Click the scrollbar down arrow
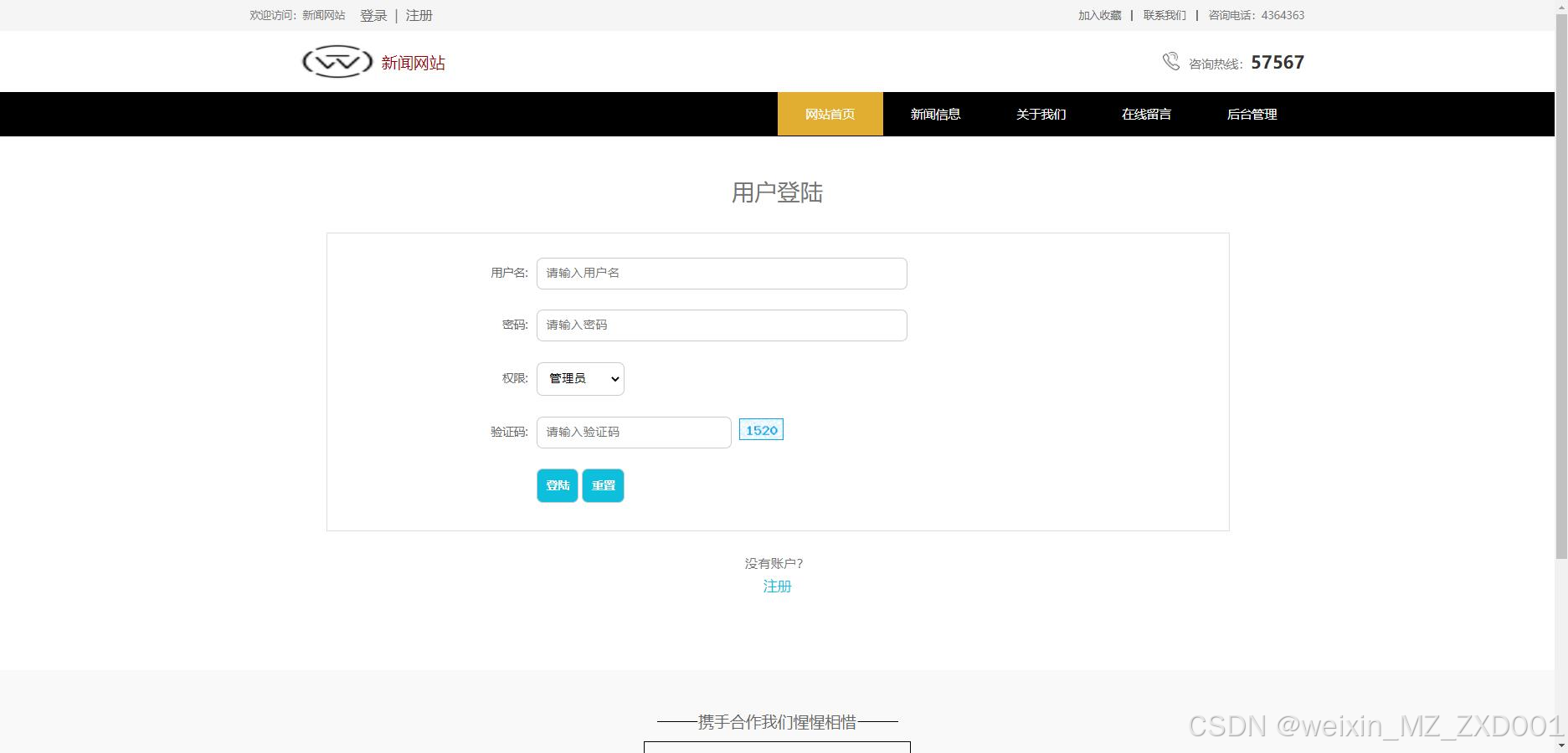The image size is (1568, 753). (x=1561, y=745)
